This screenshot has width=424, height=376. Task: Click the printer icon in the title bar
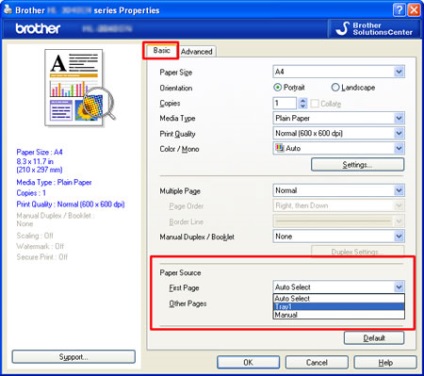(8, 10)
